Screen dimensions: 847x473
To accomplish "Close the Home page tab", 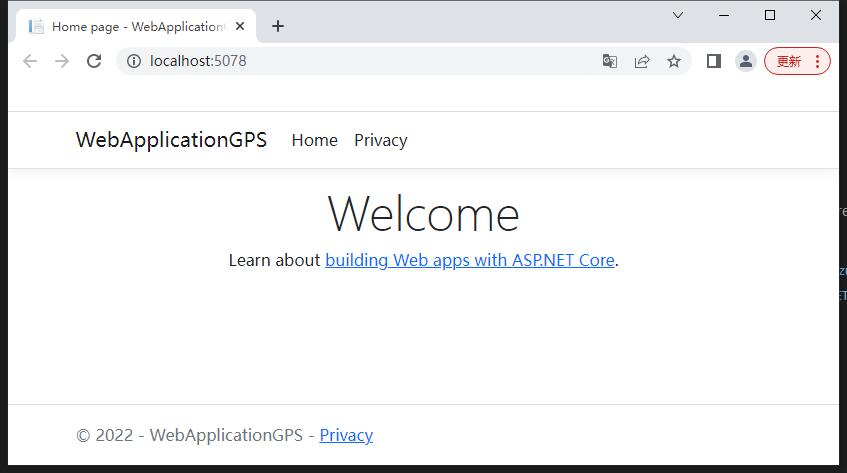I will [x=240, y=26].
